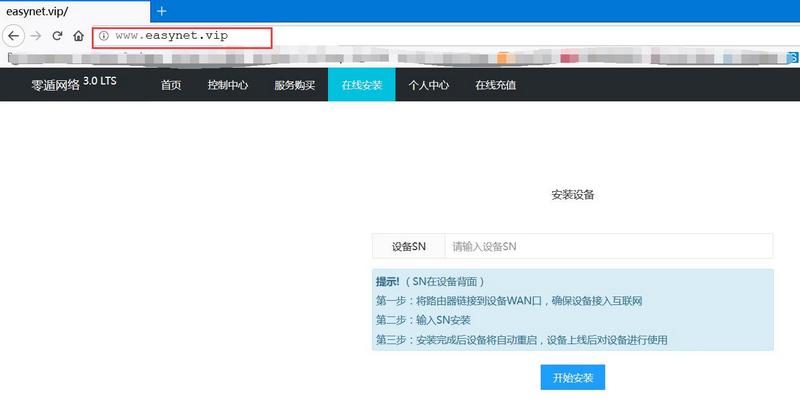Viewport: 800px width, 416px height.
Task: Click the browser back arrow button
Action: [x=12, y=36]
